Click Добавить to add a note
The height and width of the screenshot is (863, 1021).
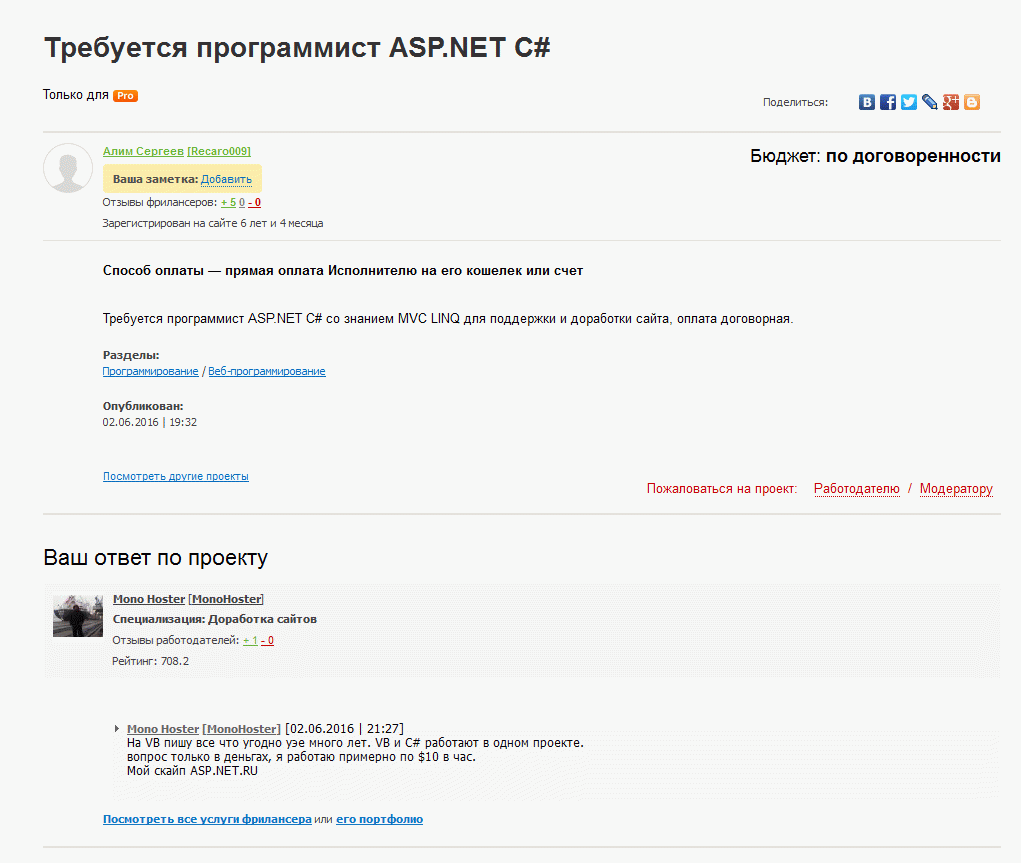(226, 179)
